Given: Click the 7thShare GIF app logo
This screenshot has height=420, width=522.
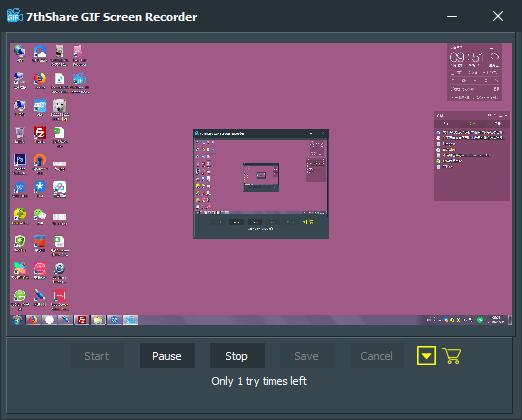Looking at the screenshot, I should click(x=14, y=16).
